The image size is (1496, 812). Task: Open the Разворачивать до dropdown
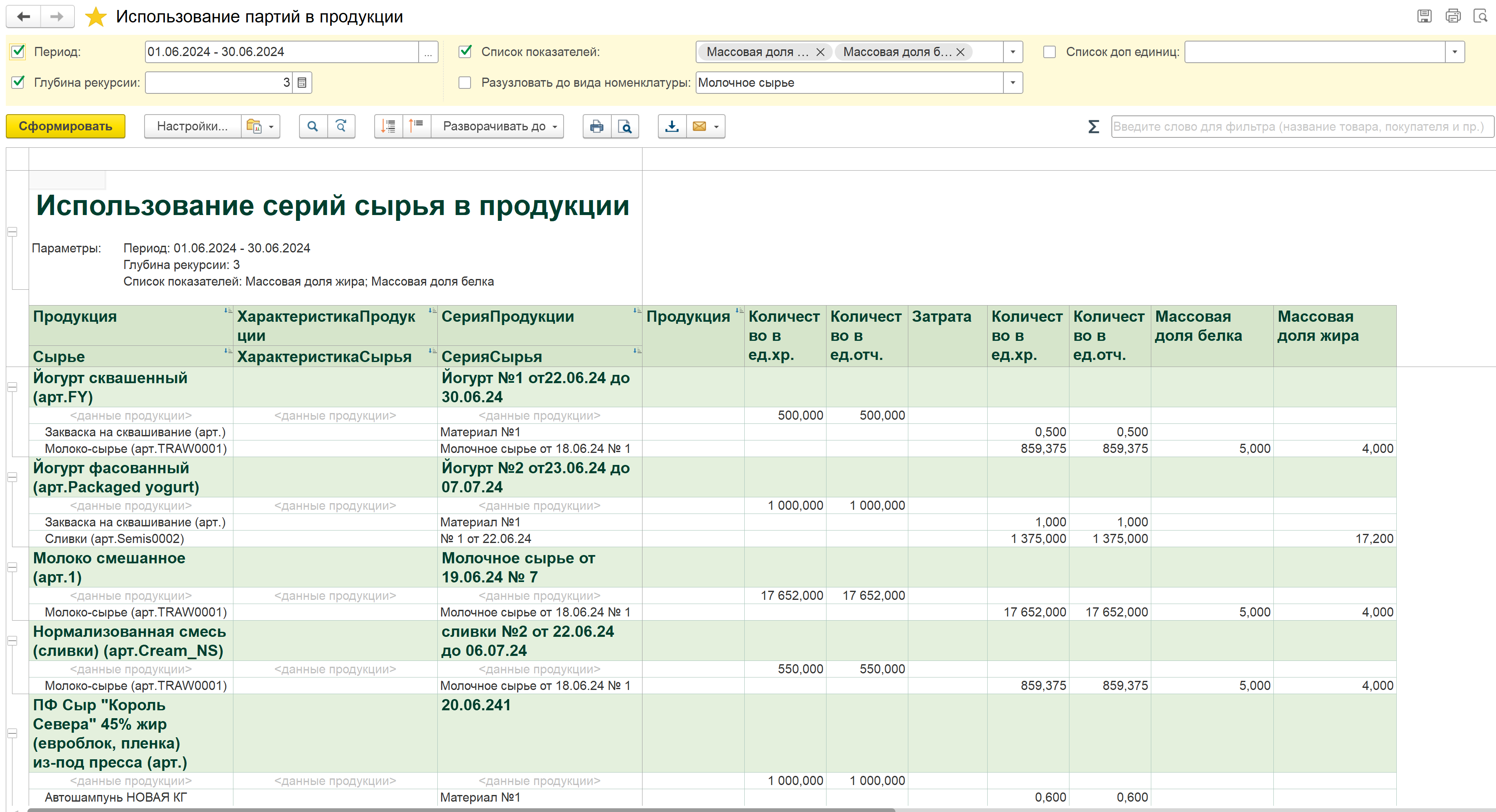point(497,126)
